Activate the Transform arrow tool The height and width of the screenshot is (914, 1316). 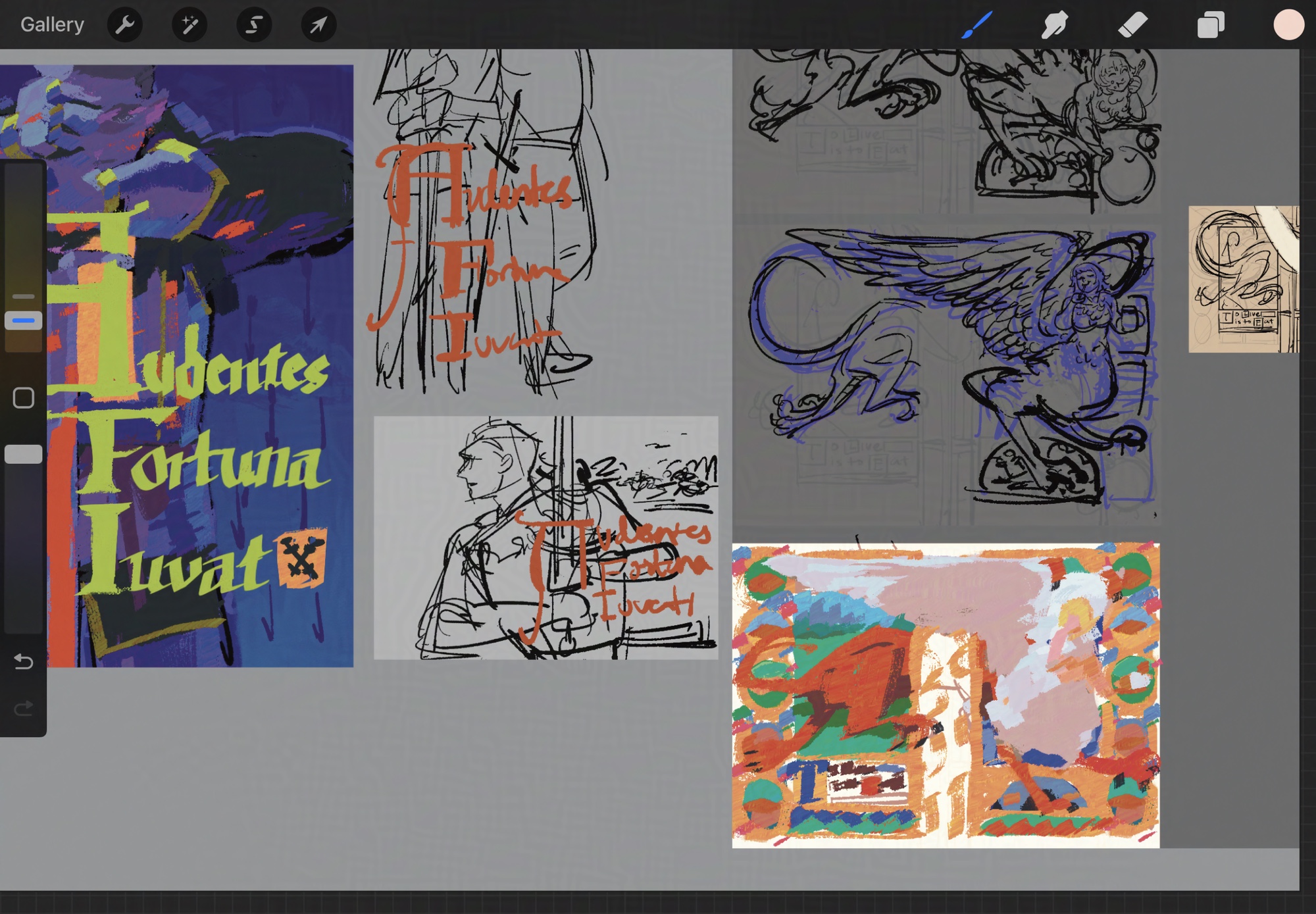point(318,25)
